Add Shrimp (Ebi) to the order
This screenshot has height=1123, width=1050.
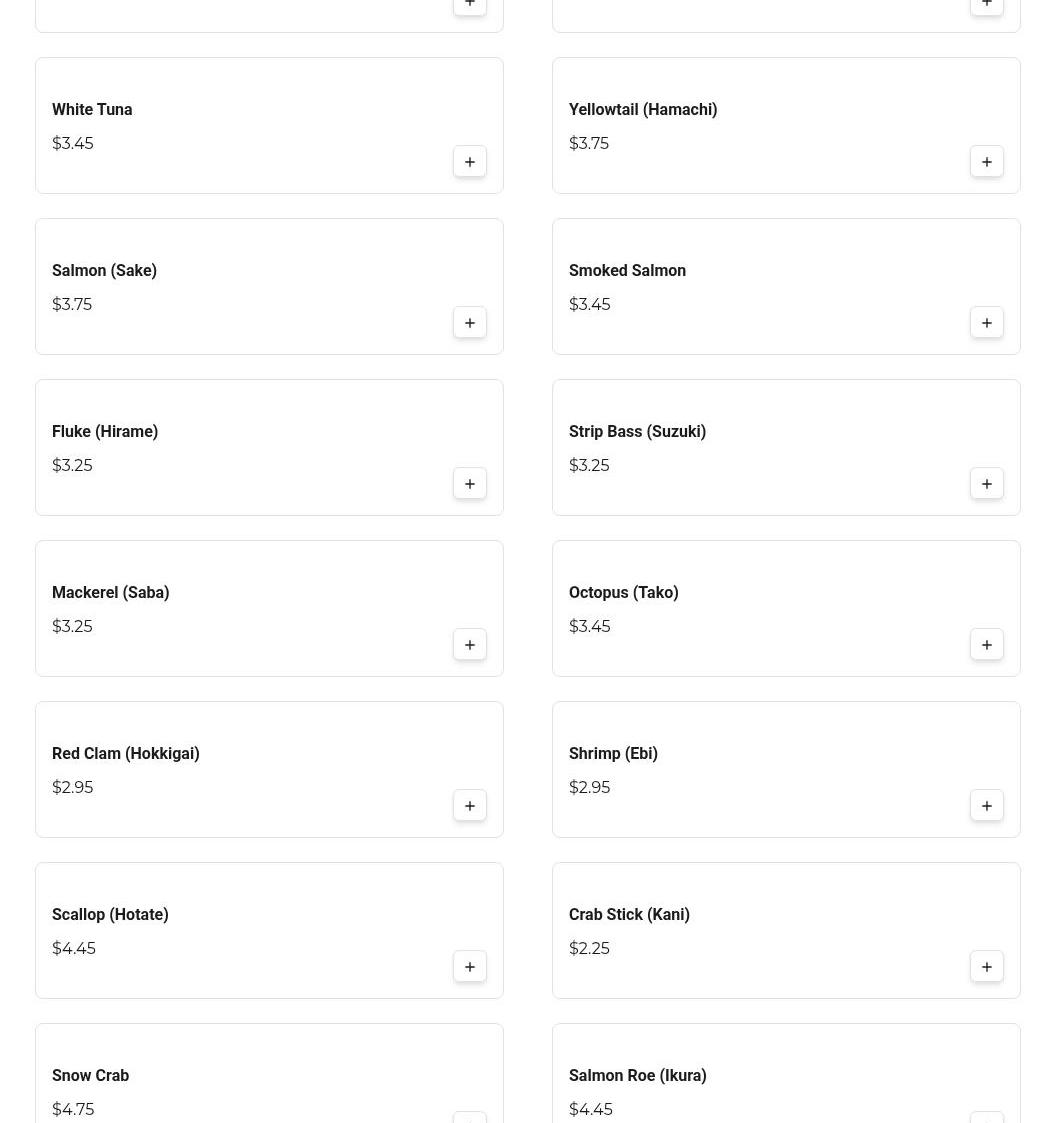coord(987,806)
